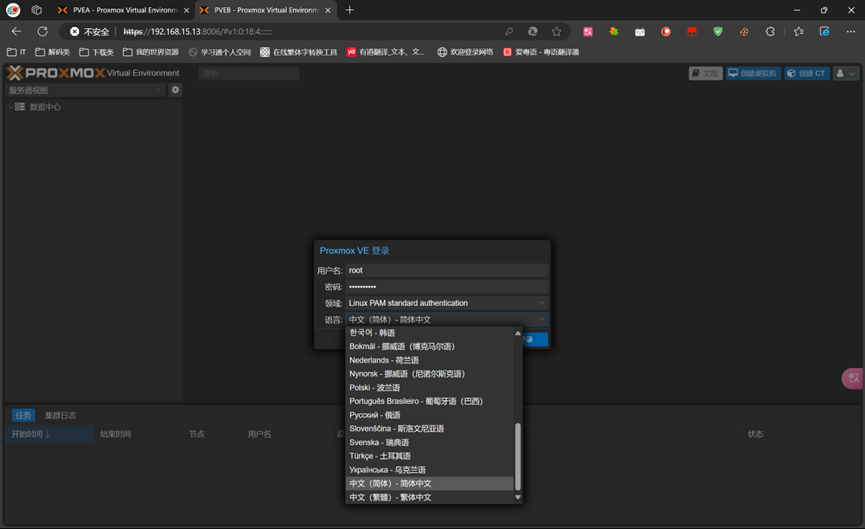The height and width of the screenshot is (529, 865).
Task: Open the 爱粤语 翻译器 bookmark
Action: click(x=541, y=52)
